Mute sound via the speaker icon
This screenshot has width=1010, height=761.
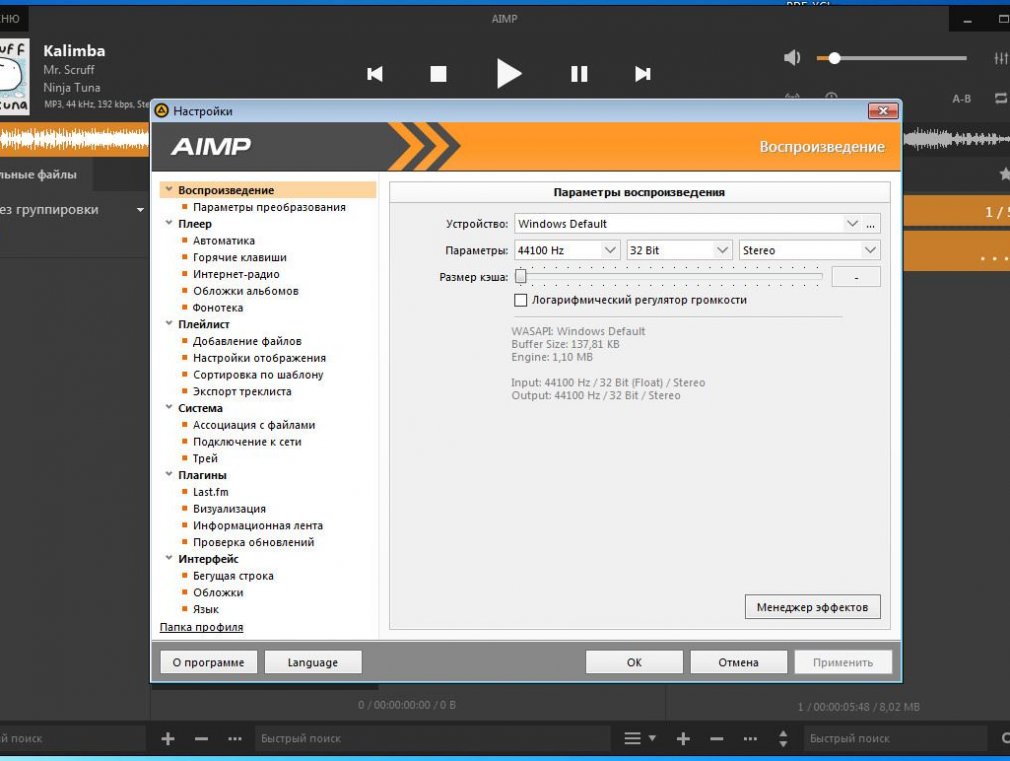click(792, 58)
